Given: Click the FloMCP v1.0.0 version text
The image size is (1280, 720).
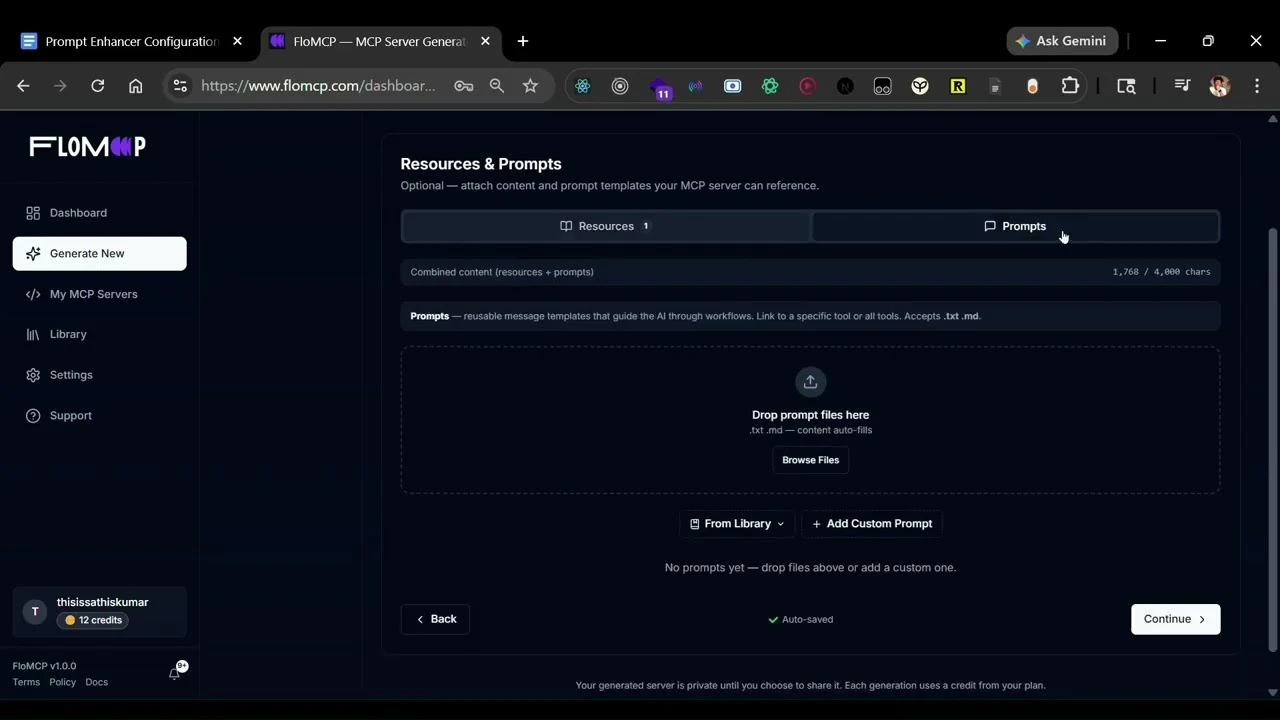Looking at the screenshot, I should (44, 666).
